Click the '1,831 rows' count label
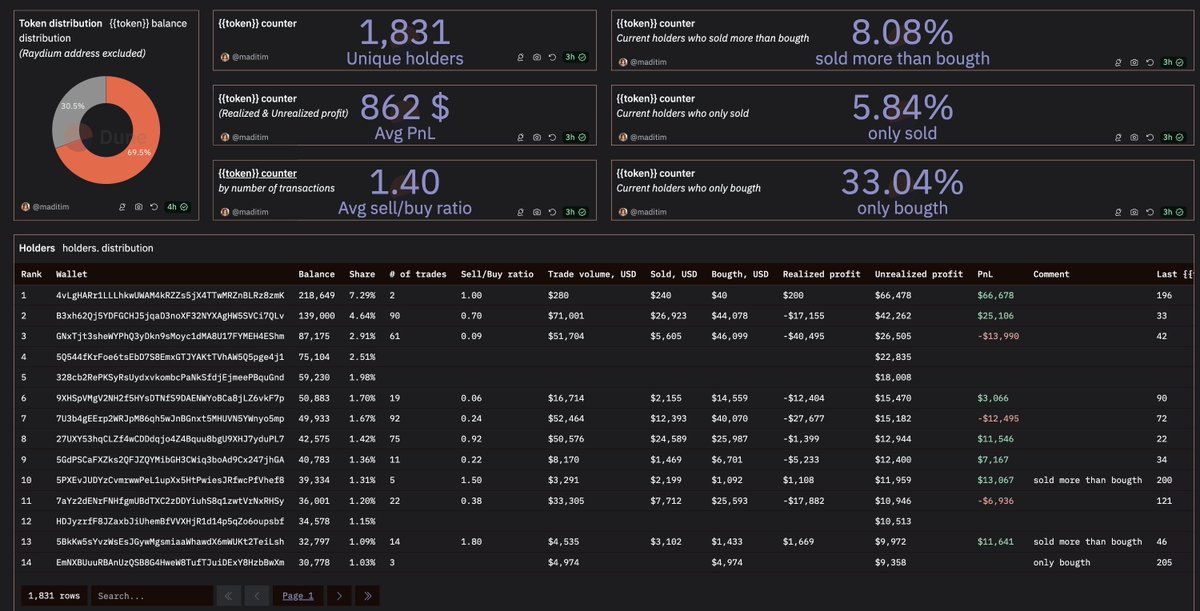 pyautogui.click(x=52, y=596)
